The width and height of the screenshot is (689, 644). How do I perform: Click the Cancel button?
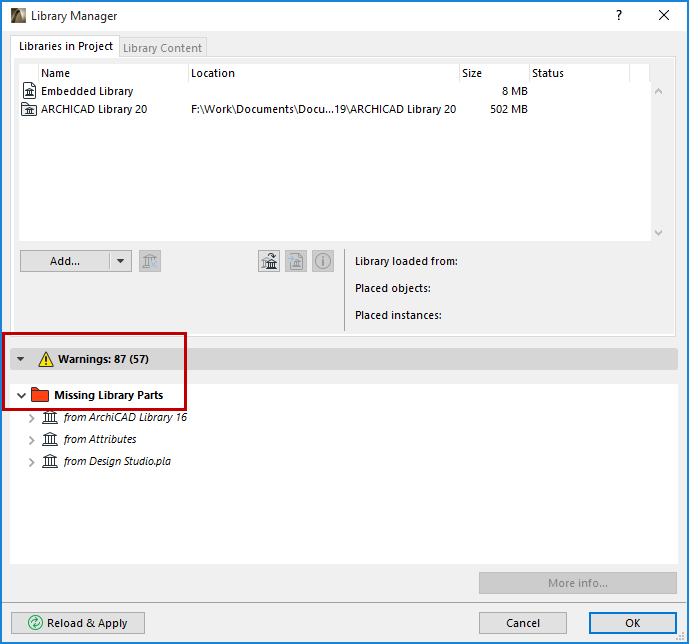(x=523, y=623)
